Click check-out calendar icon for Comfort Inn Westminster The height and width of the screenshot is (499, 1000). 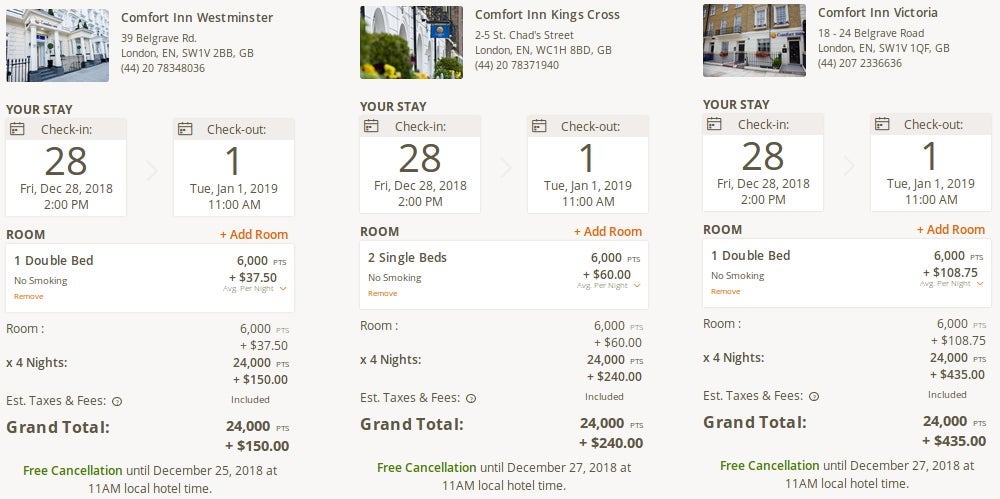click(183, 129)
